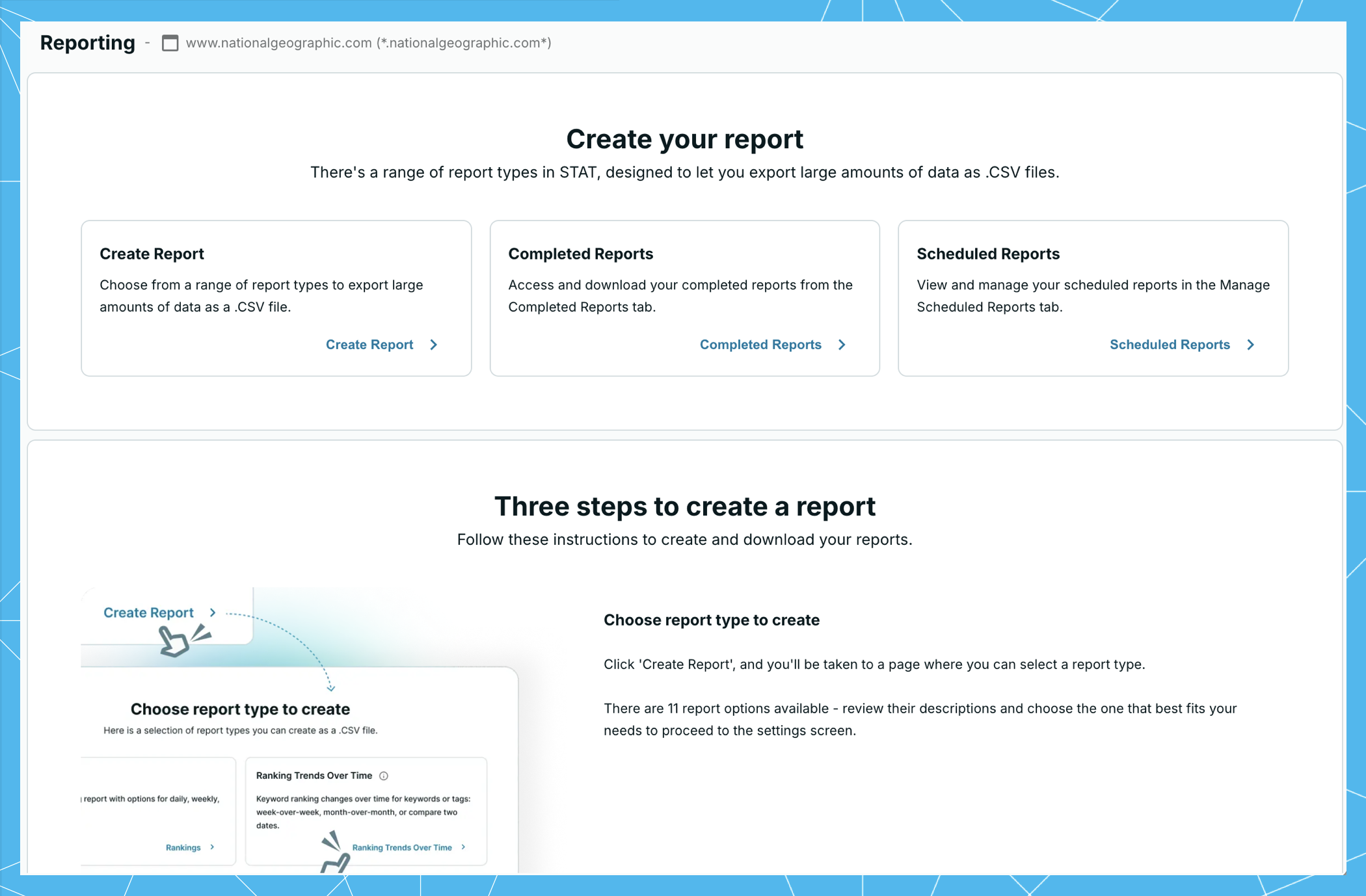Click the Reporting page title
1366x896 pixels.
pyautogui.click(x=87, y=43)
